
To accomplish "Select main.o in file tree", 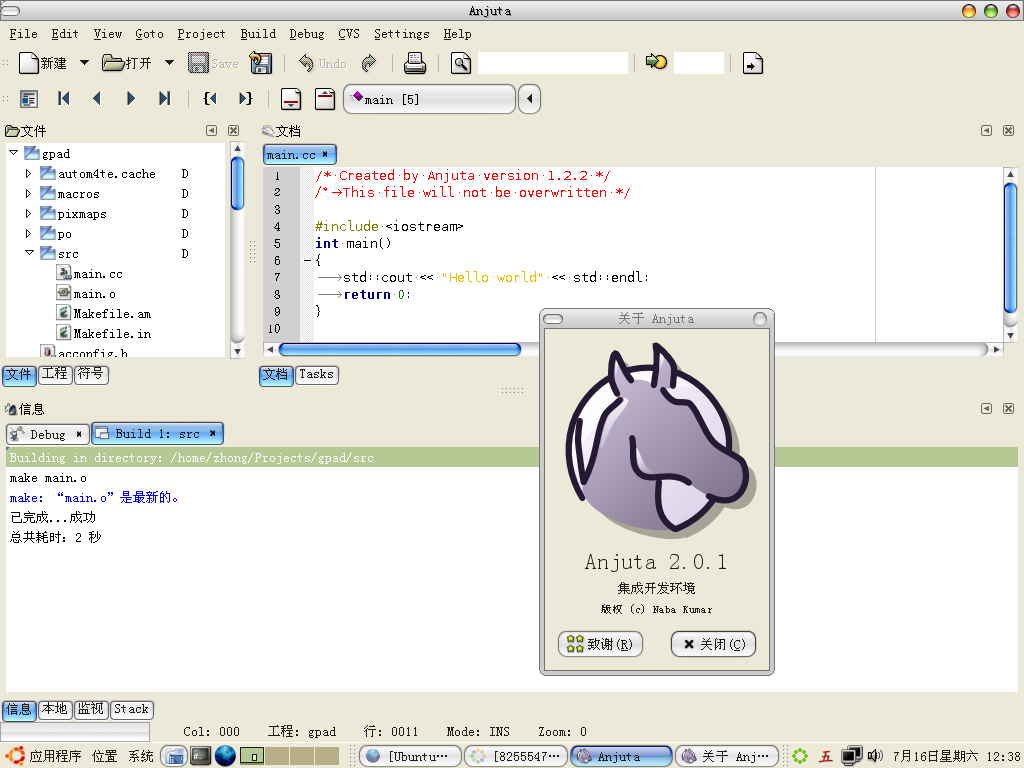I will click(94, 295).
